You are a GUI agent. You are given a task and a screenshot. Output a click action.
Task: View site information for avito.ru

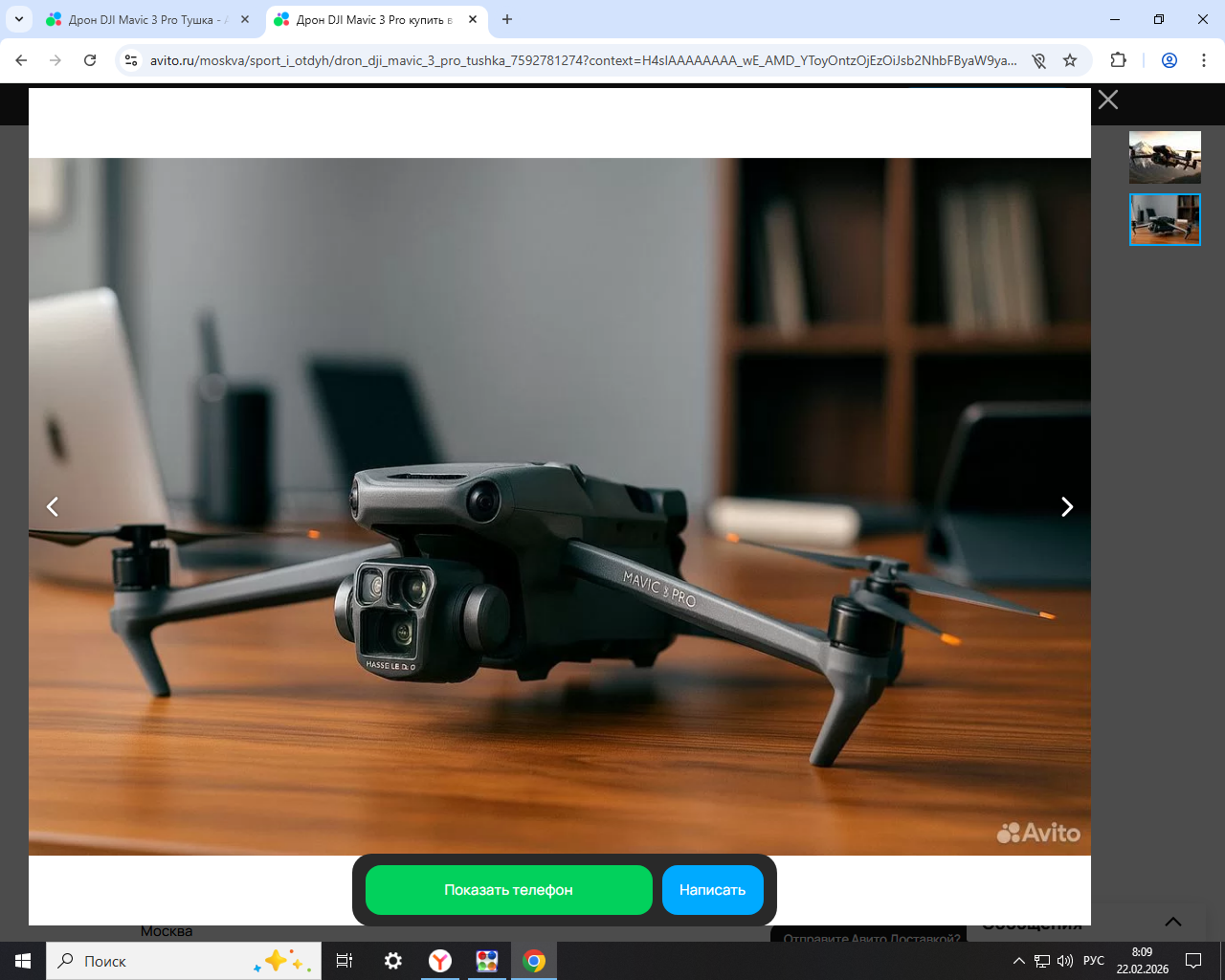pos(132,60)
